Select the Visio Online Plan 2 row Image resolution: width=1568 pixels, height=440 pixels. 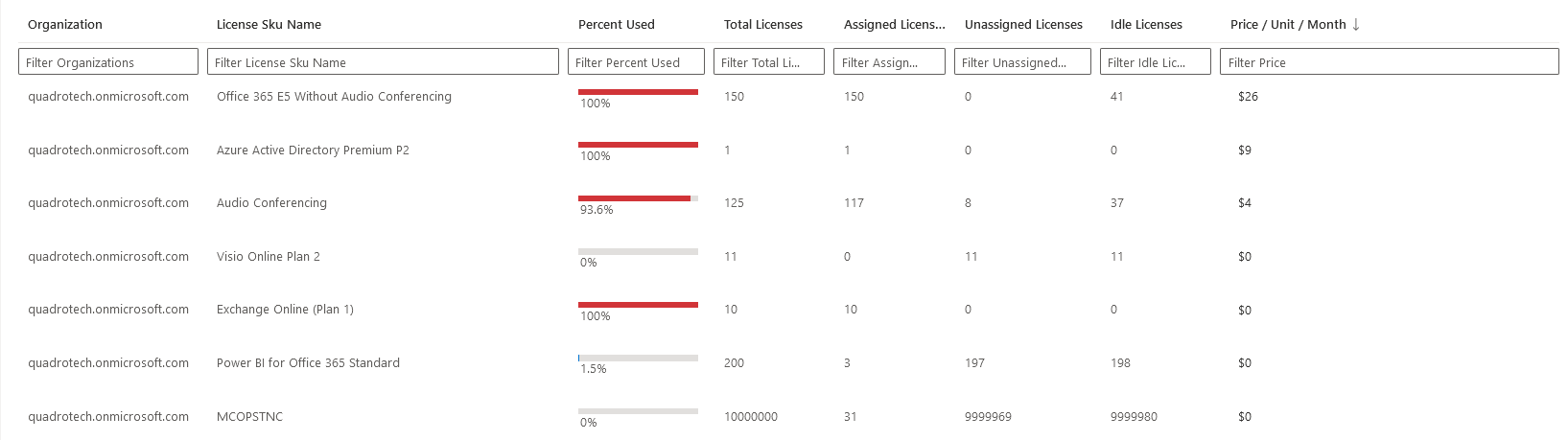269,257
